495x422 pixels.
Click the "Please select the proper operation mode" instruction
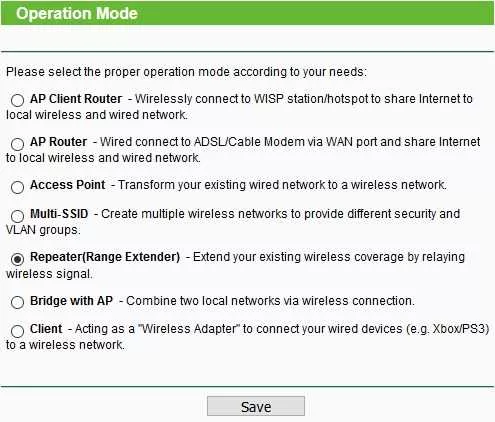186,72
